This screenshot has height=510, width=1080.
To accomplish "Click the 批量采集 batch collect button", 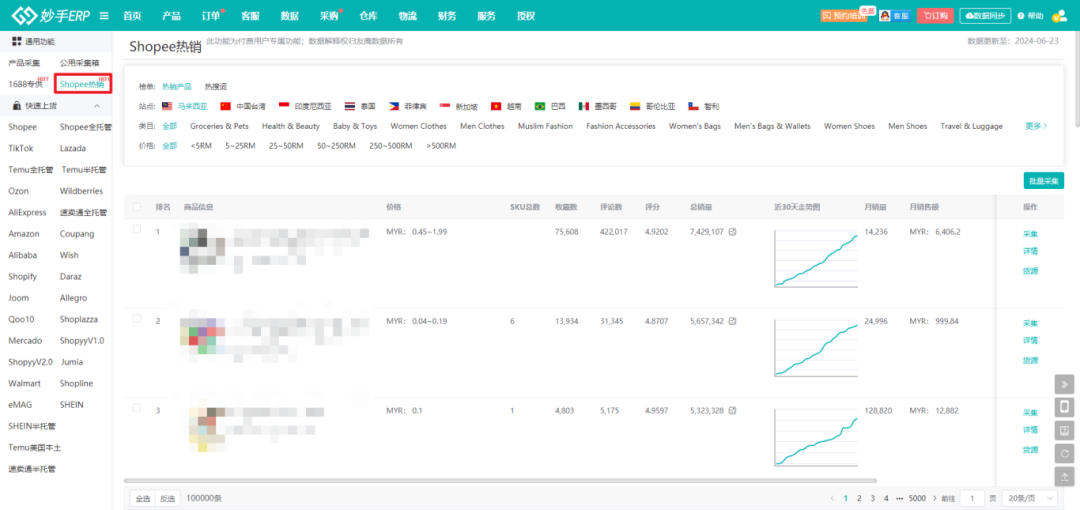I will click(x=1043, y=181).
